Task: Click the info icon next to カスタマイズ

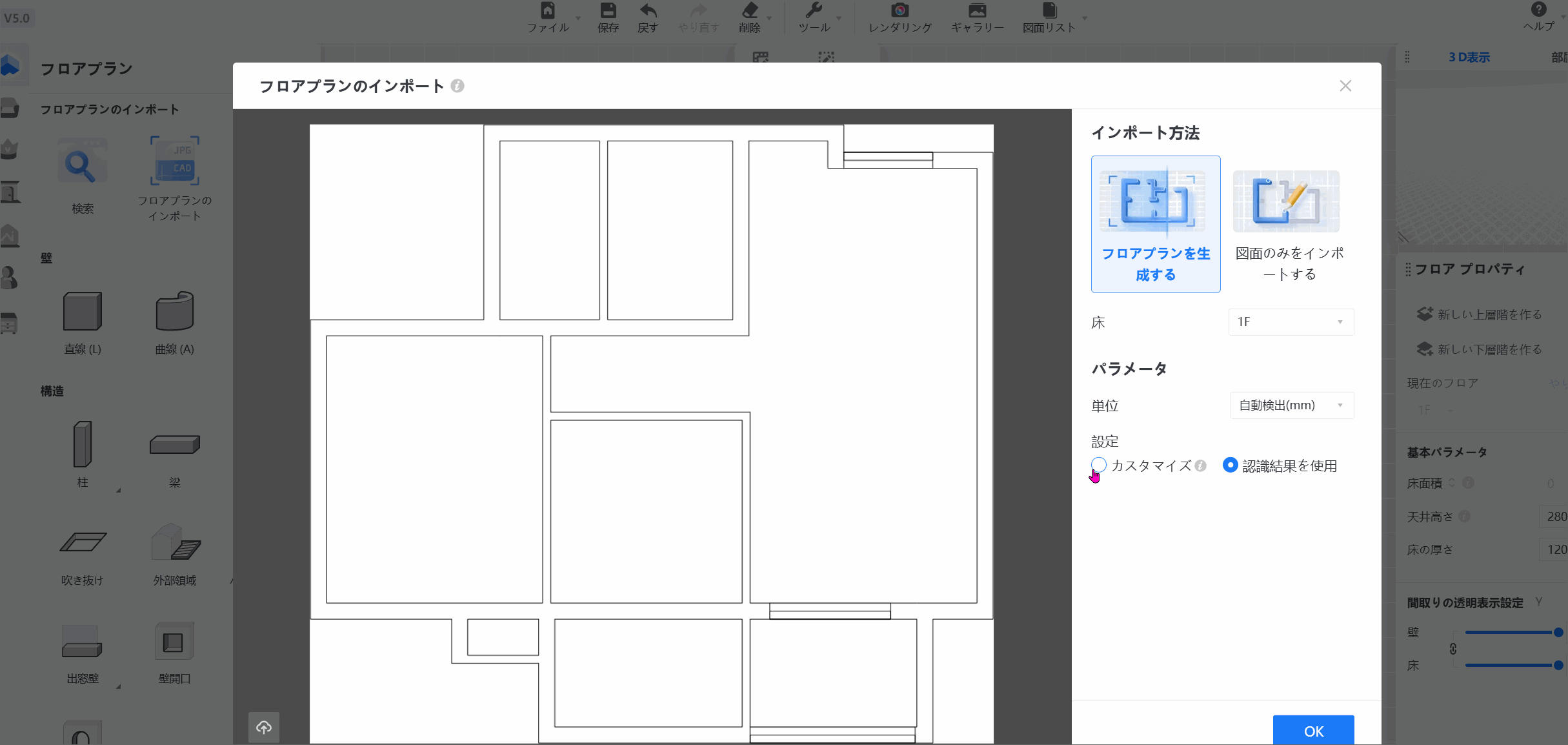Action: [1200, 465]
